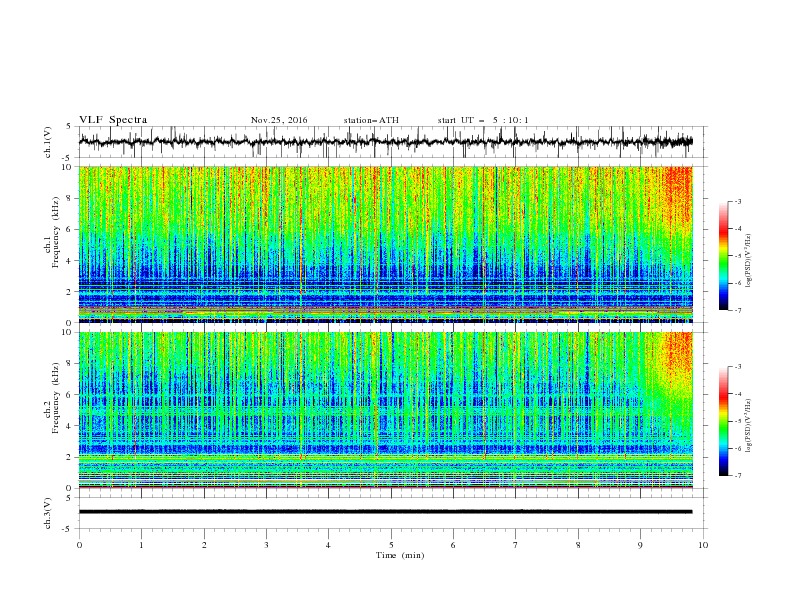Click the "Time (min)" axis label
Screen dimensions: 792x612
(400, 555)
